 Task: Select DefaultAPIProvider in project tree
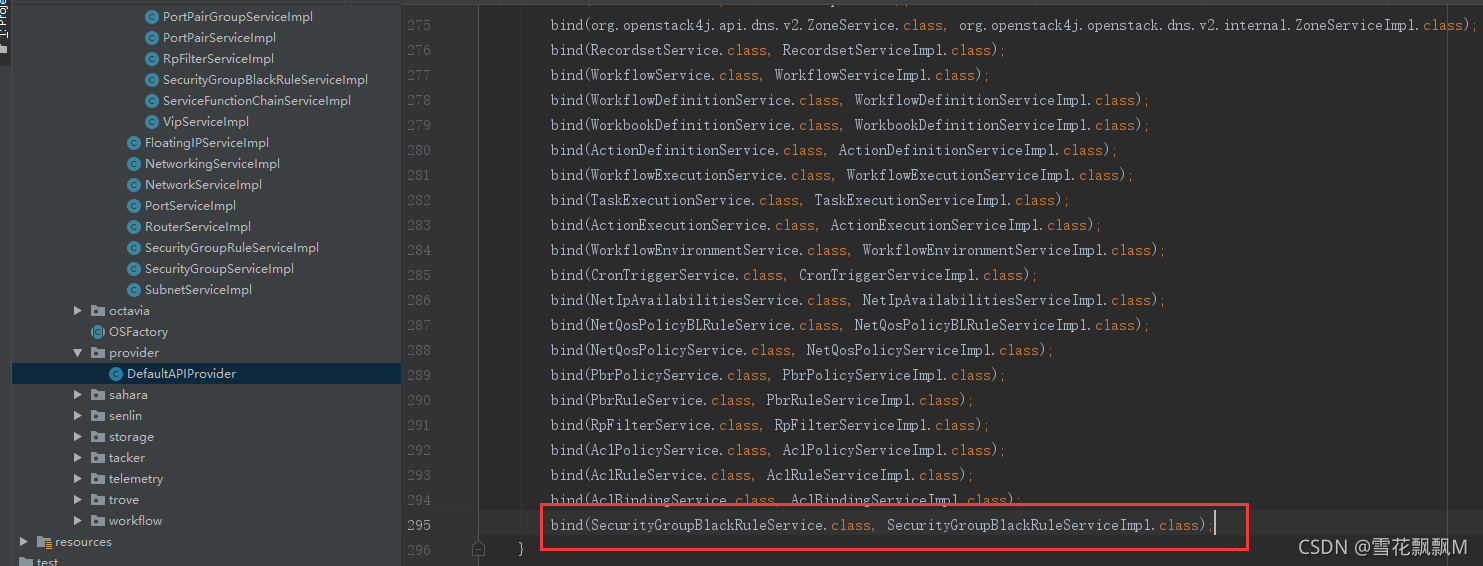[x=206, y=374]
